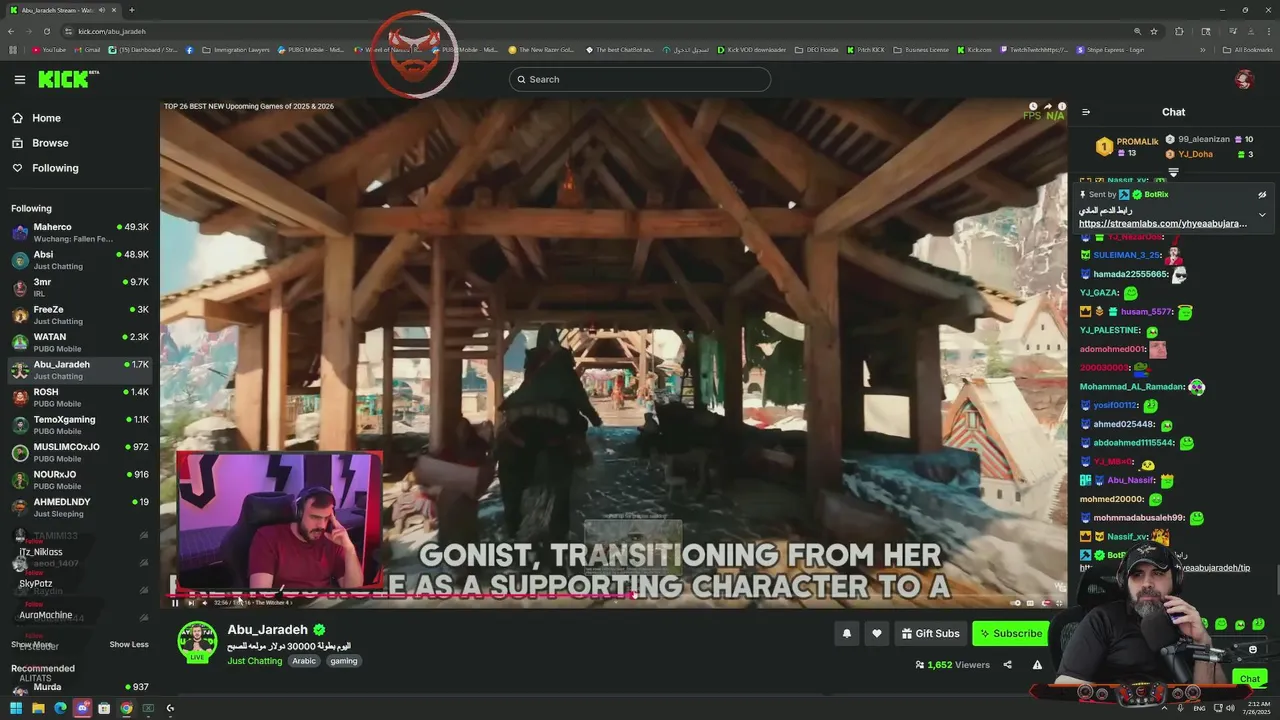Screen dimensions: 1280x720
Task: Reload the browser page
Action: tap(45, 31)
